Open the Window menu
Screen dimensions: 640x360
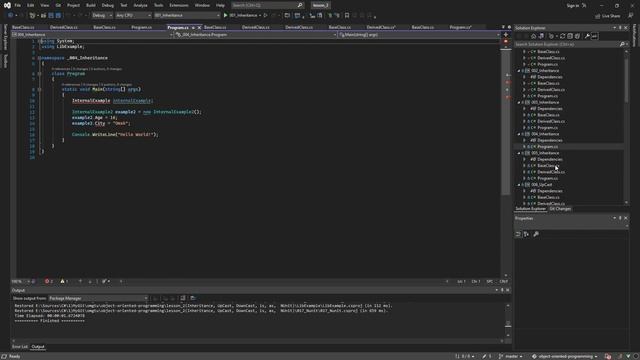point(202,5)
